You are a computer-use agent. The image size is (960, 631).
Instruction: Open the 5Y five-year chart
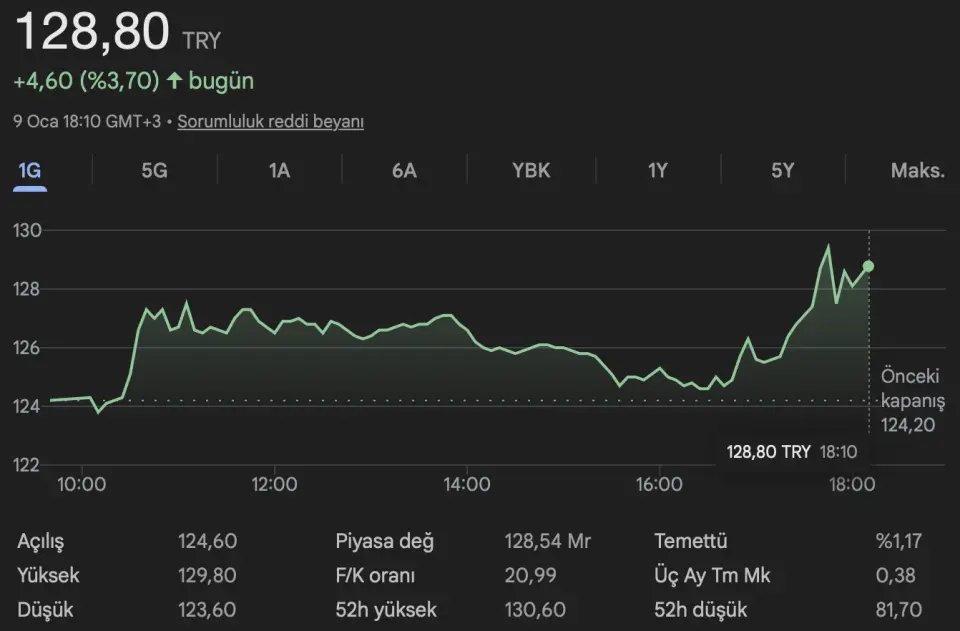tap(782, 170)
